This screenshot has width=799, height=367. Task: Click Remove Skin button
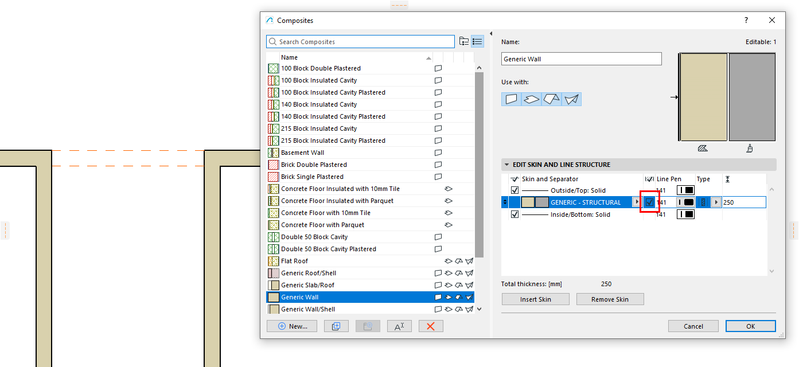click(610, 299)
